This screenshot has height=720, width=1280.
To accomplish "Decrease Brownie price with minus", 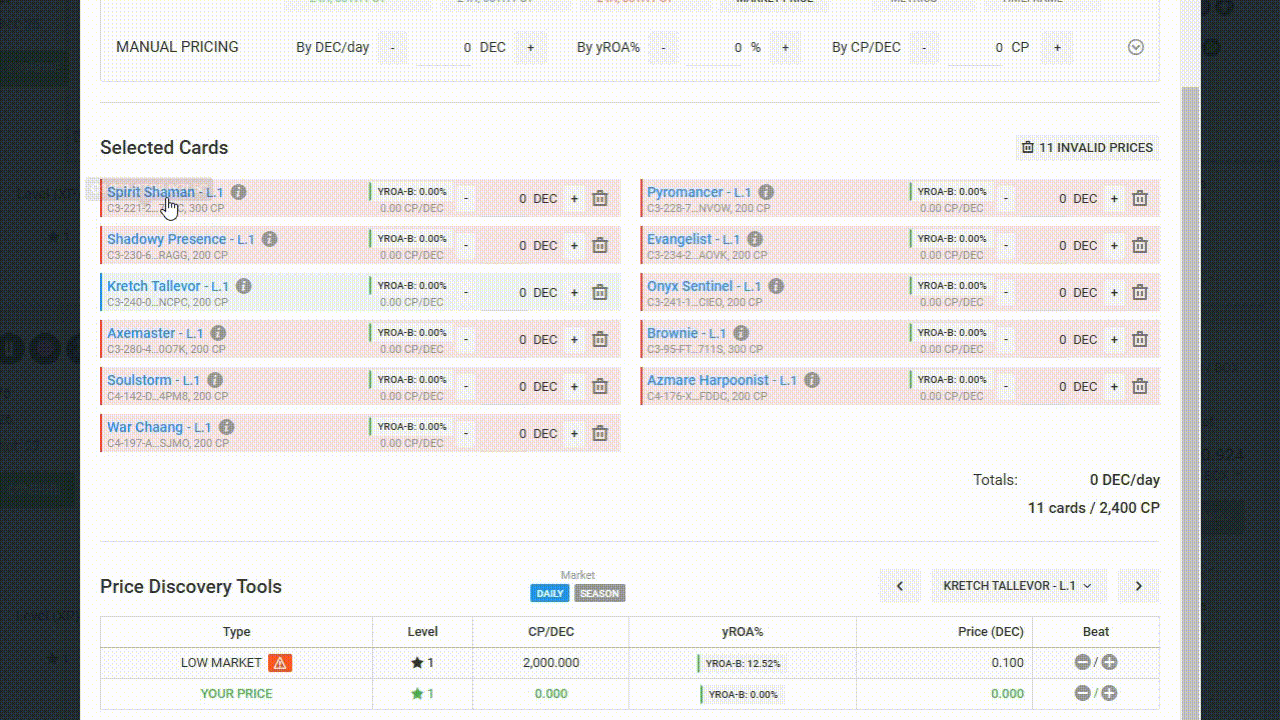I will 1006,339.
